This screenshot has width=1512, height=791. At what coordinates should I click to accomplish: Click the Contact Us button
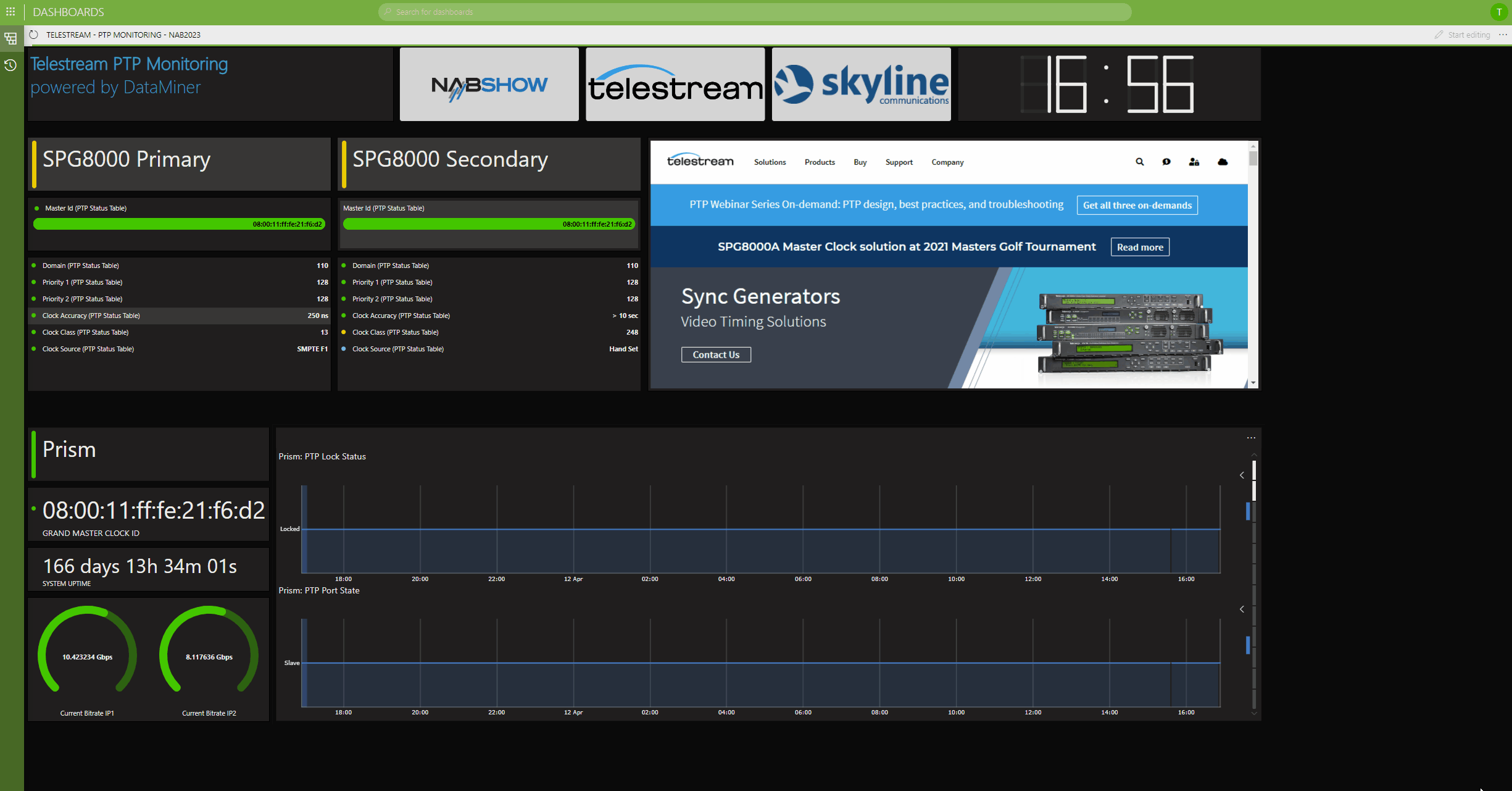tap(716, 354)
